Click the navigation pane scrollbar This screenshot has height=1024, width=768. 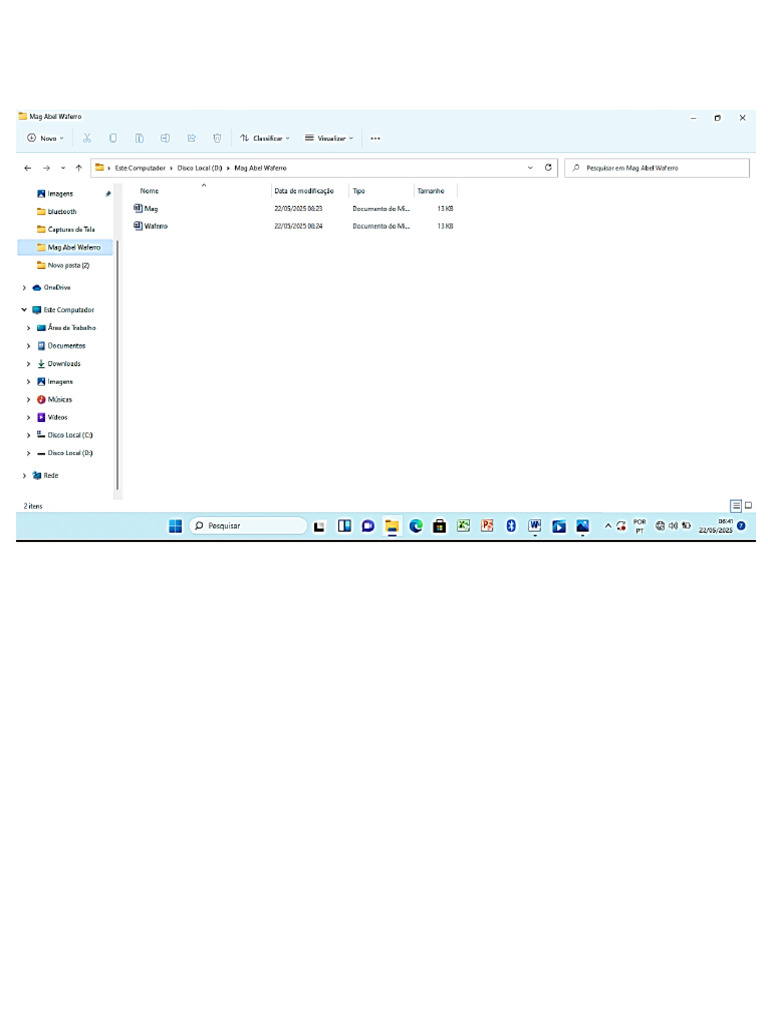tap(118, 364)
